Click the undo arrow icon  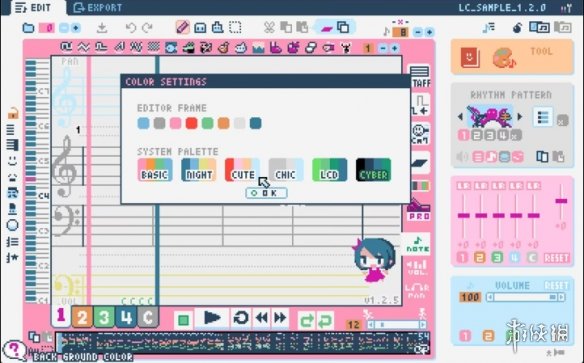pyautogui.click(x=131, y=28)
